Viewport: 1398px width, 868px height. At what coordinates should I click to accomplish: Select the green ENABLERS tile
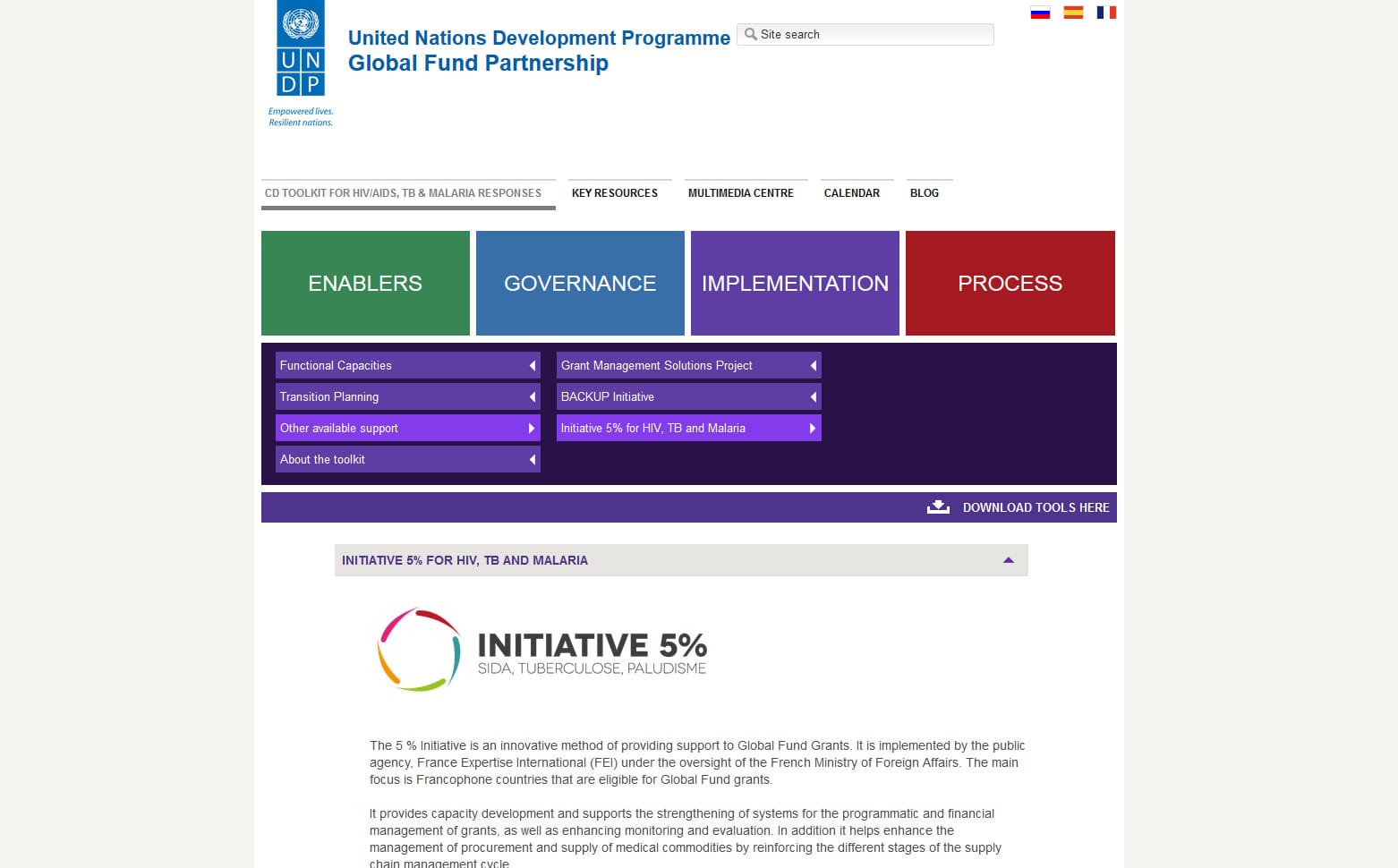click(365, 283)
